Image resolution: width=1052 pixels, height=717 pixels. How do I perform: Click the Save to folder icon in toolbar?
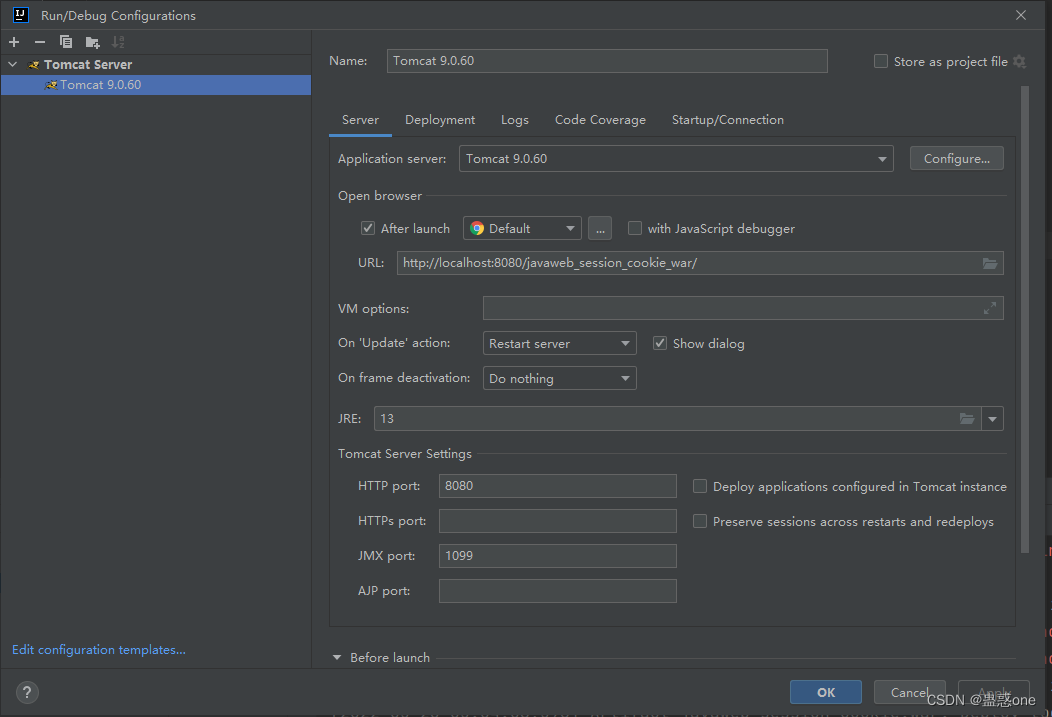tap(92, 42)
